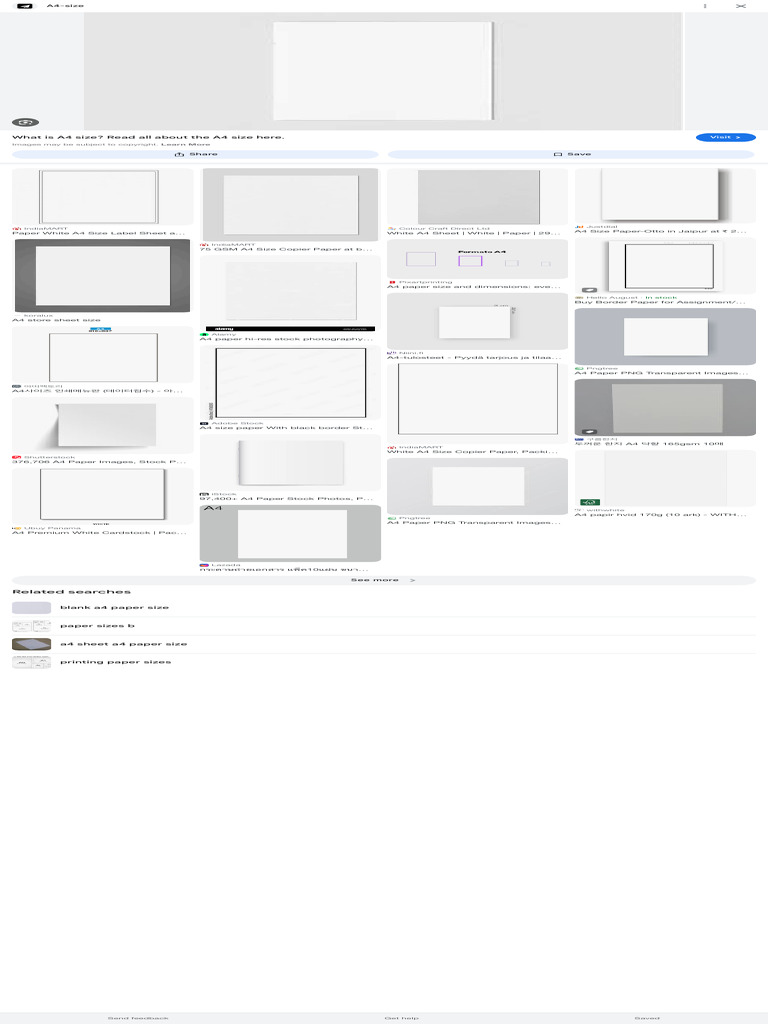
Task: Click the 'Paper White A4 Size Label Sheet' title
Action: pos(99,233)
